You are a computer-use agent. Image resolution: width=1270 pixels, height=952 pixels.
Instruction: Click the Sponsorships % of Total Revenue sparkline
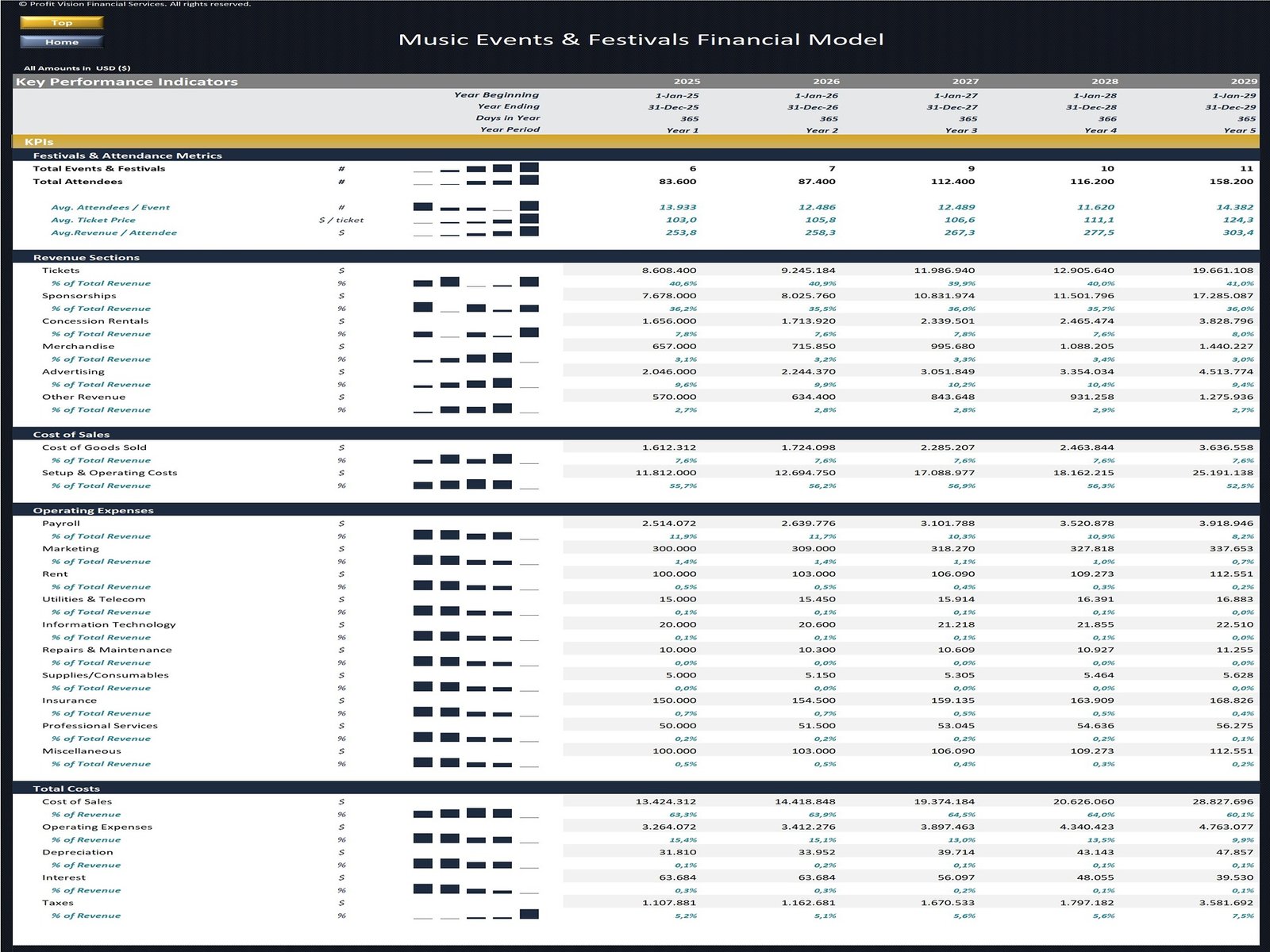(475, 308)
